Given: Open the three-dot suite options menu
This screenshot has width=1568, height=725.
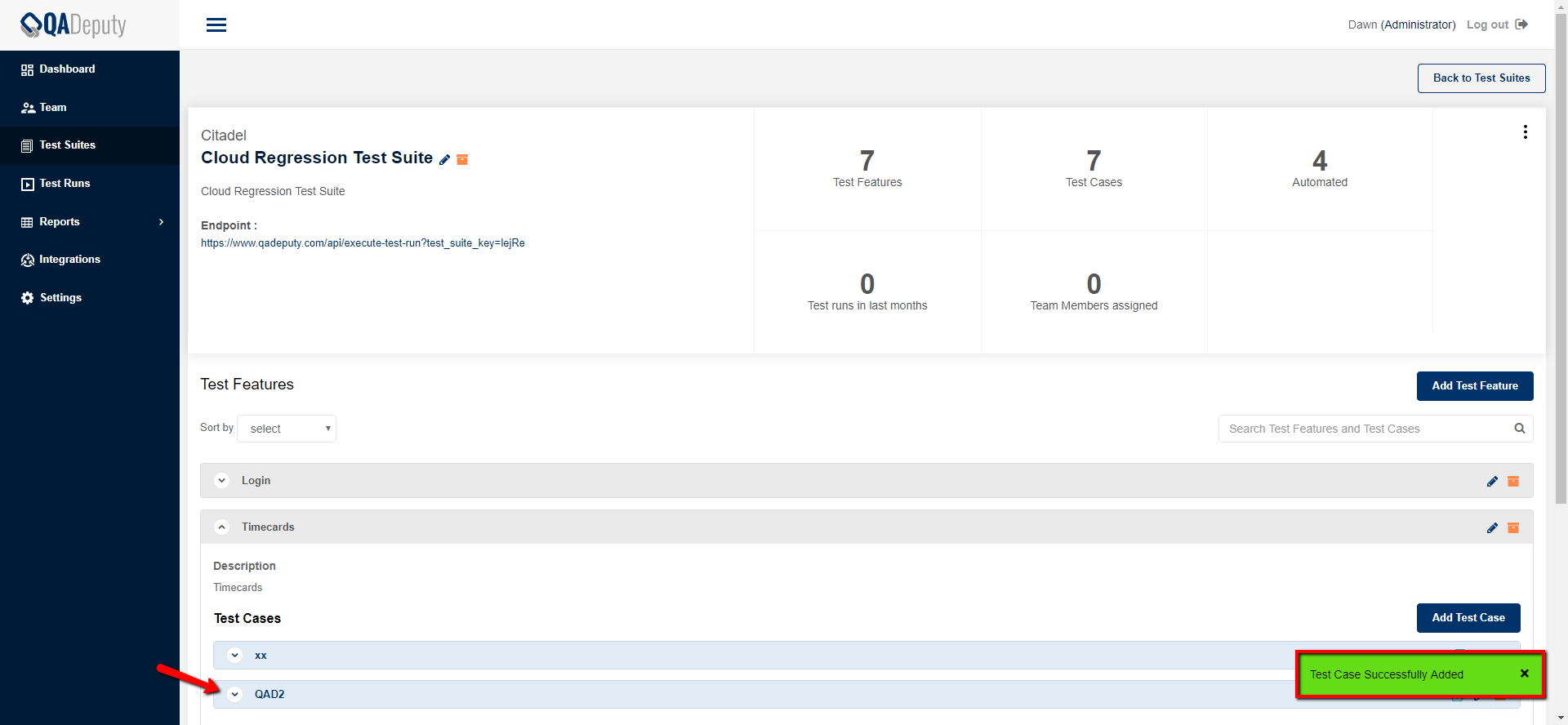Looking at the screenshot, I should pos(1525,132).
